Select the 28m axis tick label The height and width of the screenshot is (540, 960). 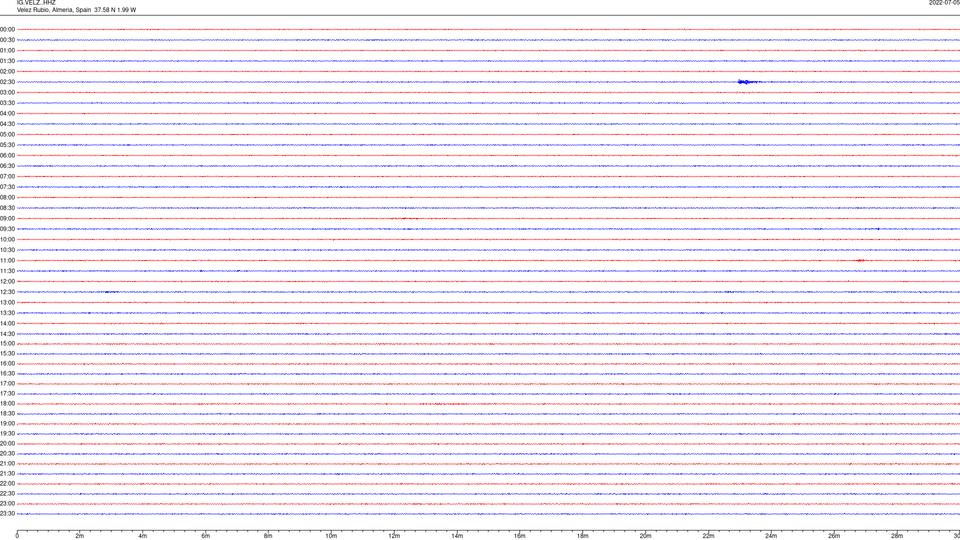[897, 536]
